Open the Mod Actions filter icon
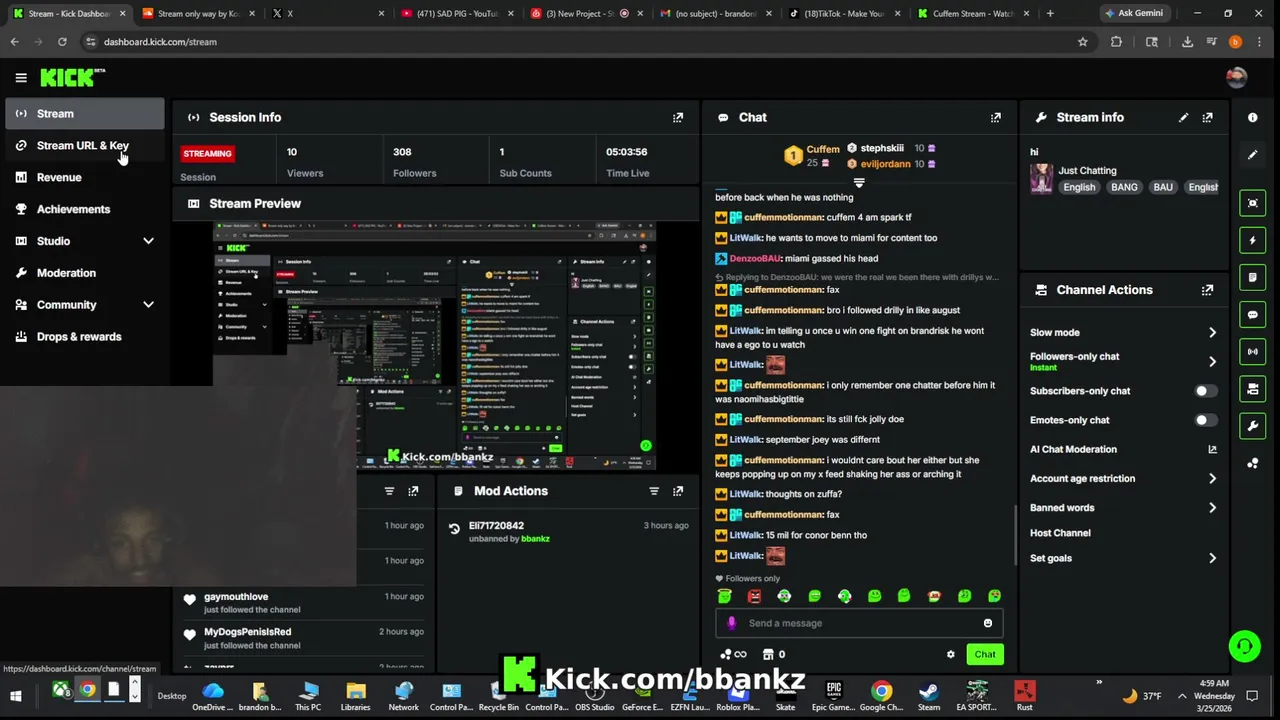This screenshot has width=1280, height=720. [x=654, y=491]
